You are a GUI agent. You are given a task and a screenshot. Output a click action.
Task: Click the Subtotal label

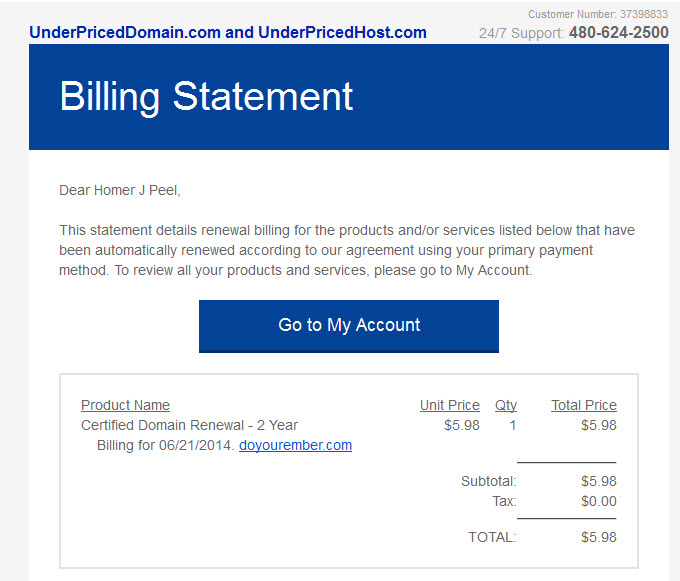pos(488,481)
